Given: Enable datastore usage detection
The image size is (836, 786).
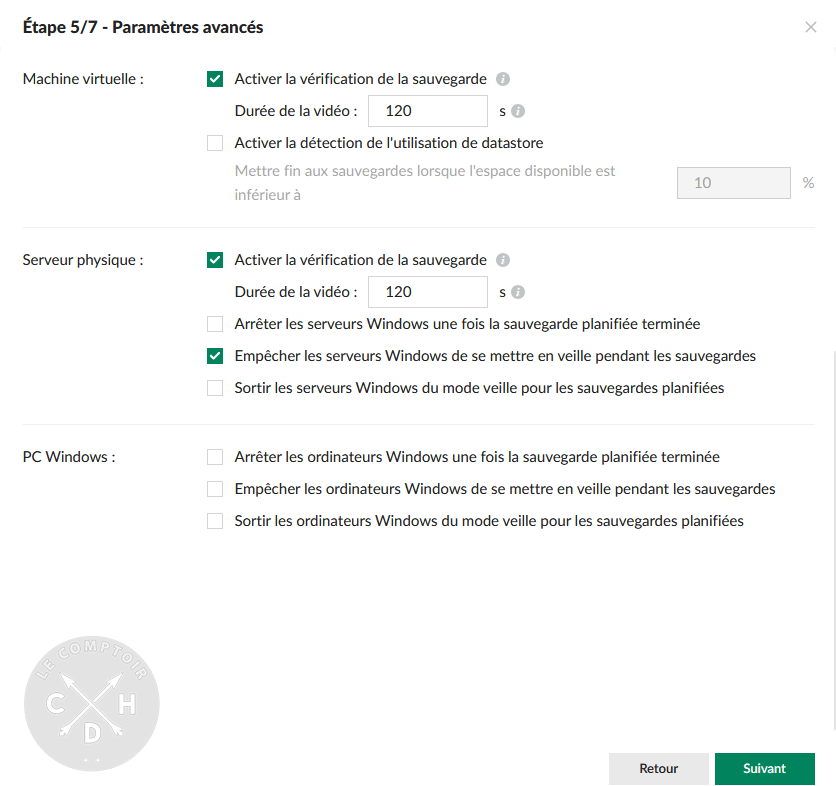Looking at the screenshot, I should point(214,143).
